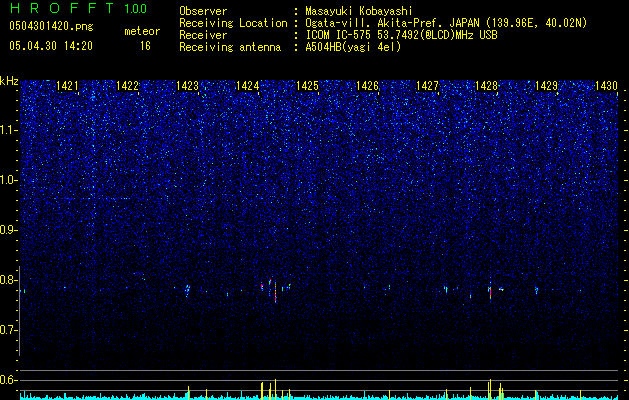Screen dimensions: 629x400
Task: Click antenna value A504HB(yagi 4el)
Action: click(353, 47)
